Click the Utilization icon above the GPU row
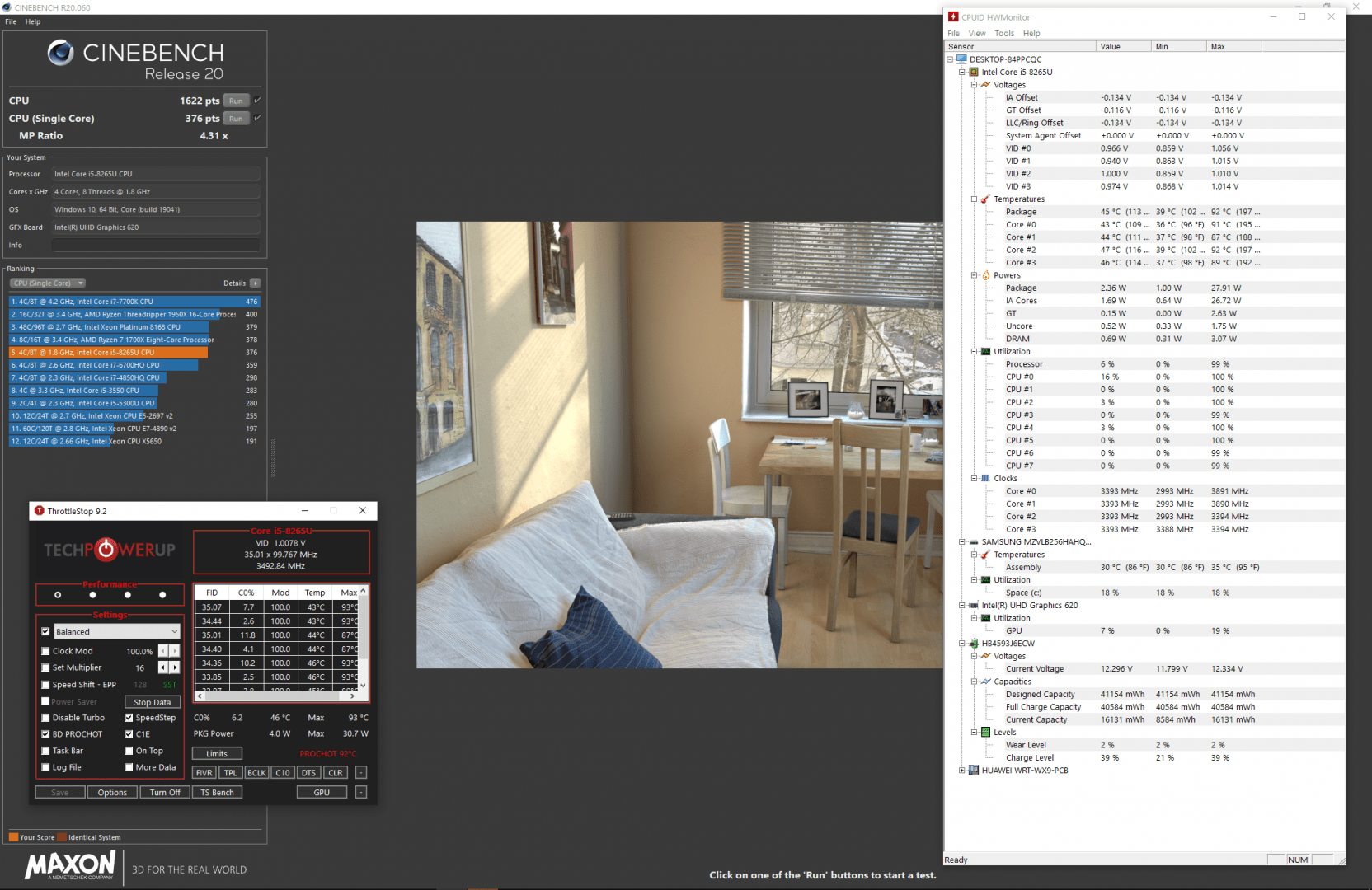 click(x=985, y=618)
